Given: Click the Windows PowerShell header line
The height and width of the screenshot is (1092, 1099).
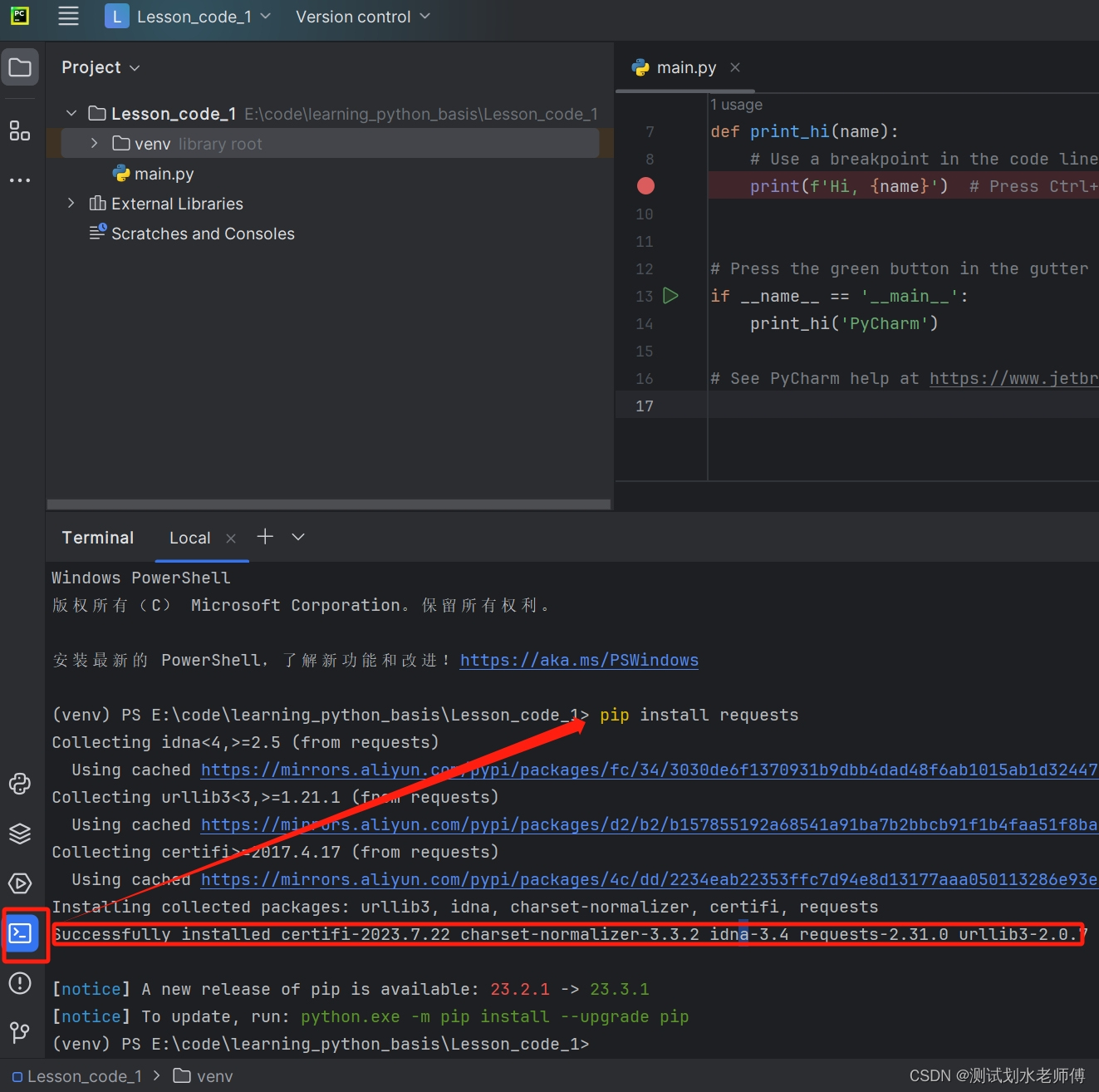Looking at the screenshot, I should point(141,578).
